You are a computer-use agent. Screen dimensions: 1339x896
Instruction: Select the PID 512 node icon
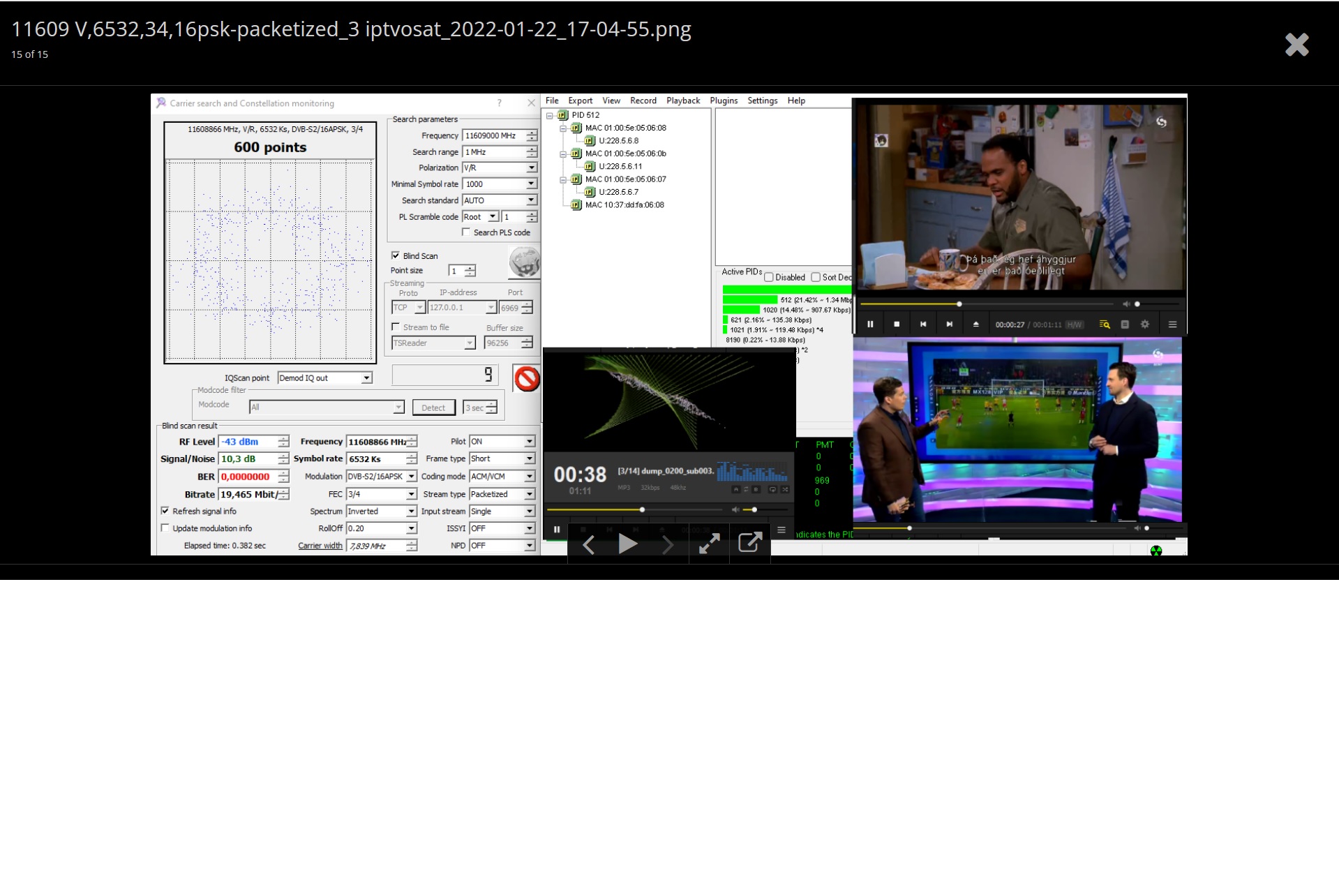click(562, 115)
